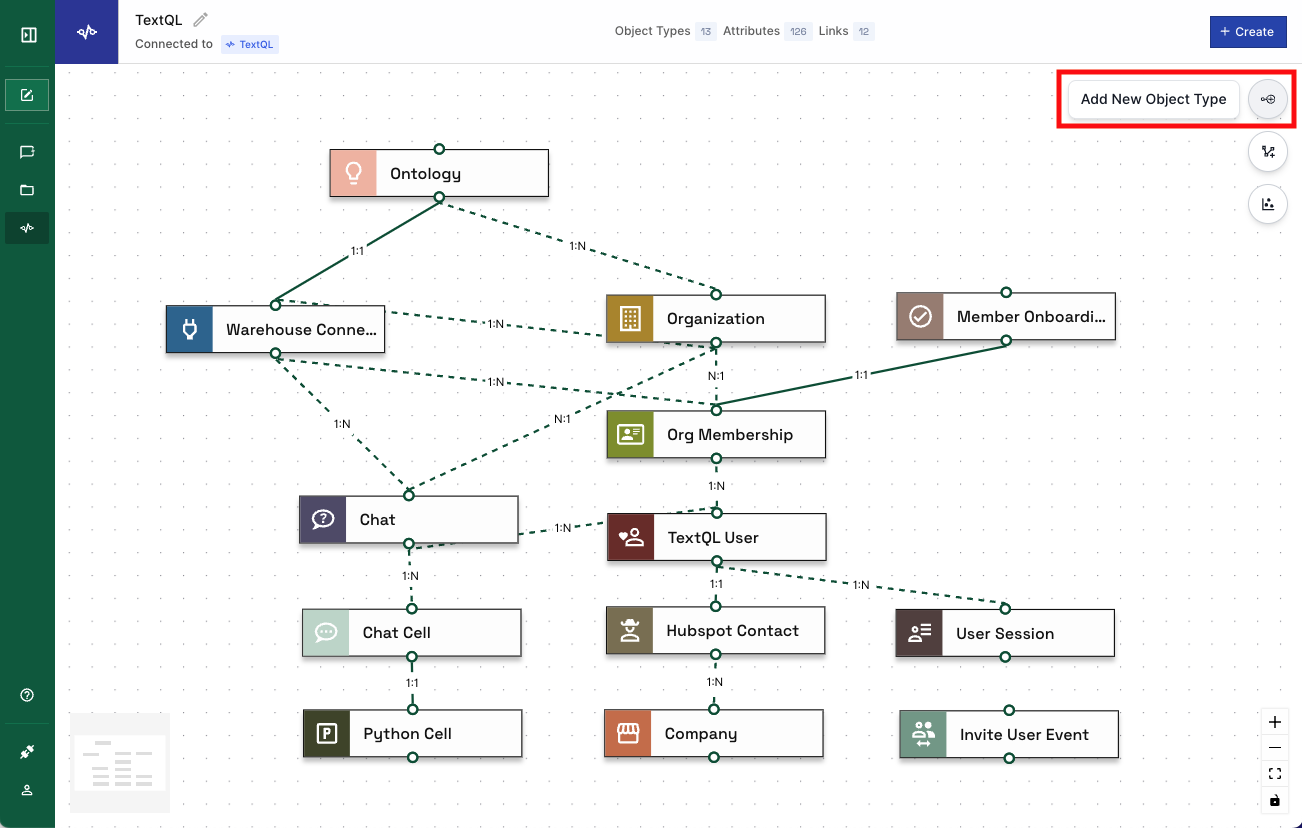Open the Object Types count 13
This screenshot has height=828, width=1302.
coord(706,32)
